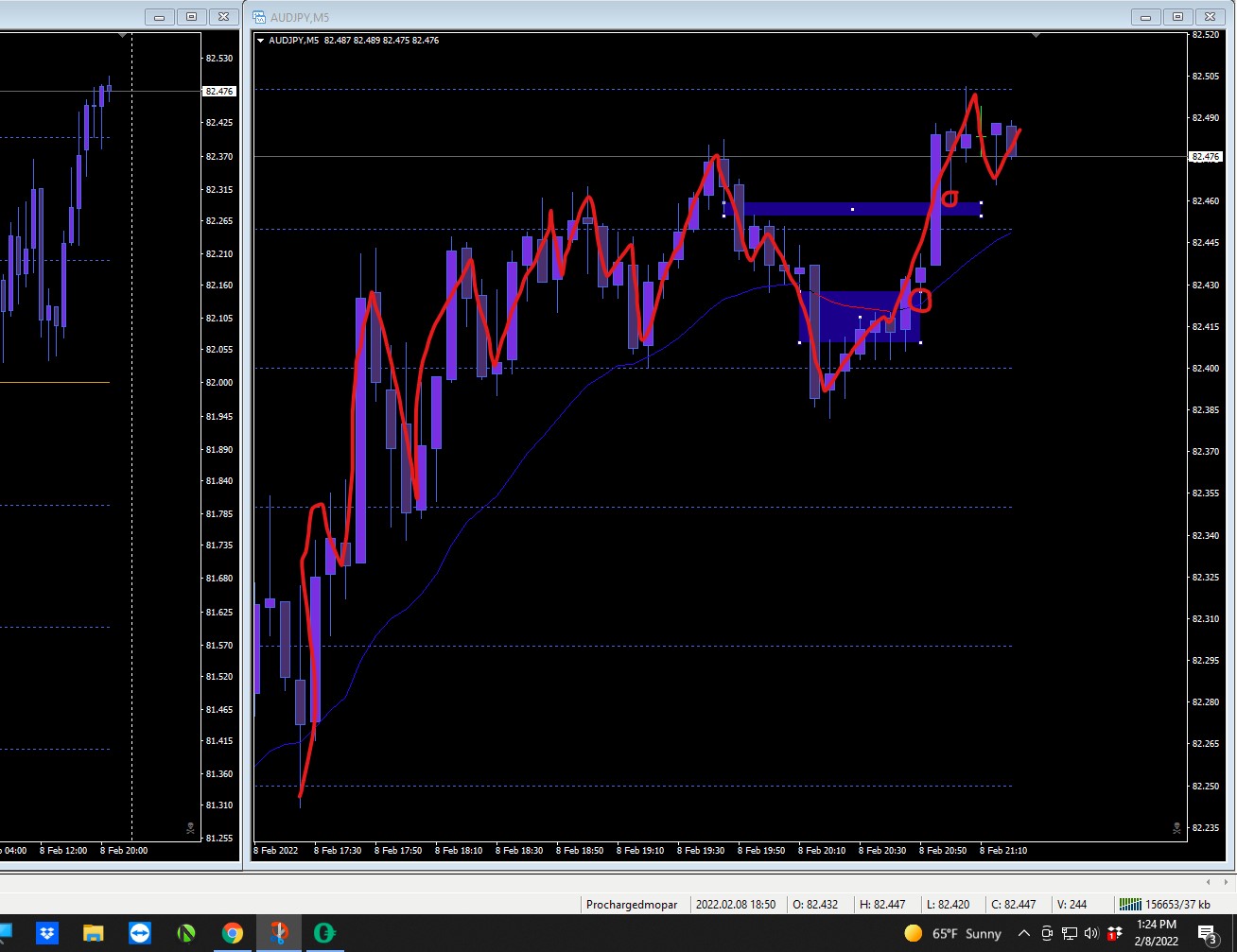Launch TeamViewer from the taskbar

[x=140, y=933]
